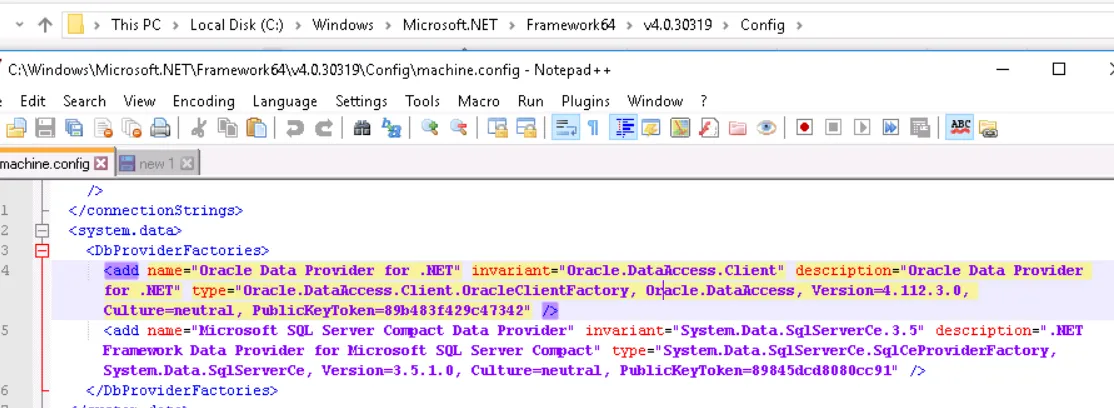
Task: Maximize the Notepad++ window
Action: pyautogui.click(x=1059, y=69)
